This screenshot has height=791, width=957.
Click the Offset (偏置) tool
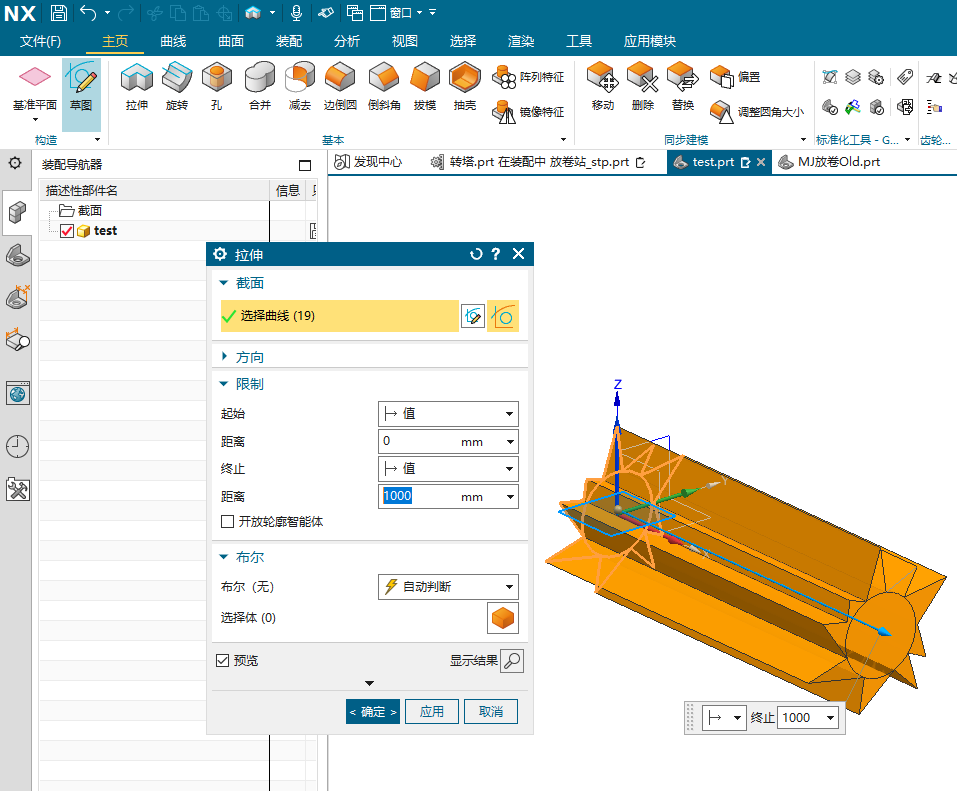(x=735, y=78)
